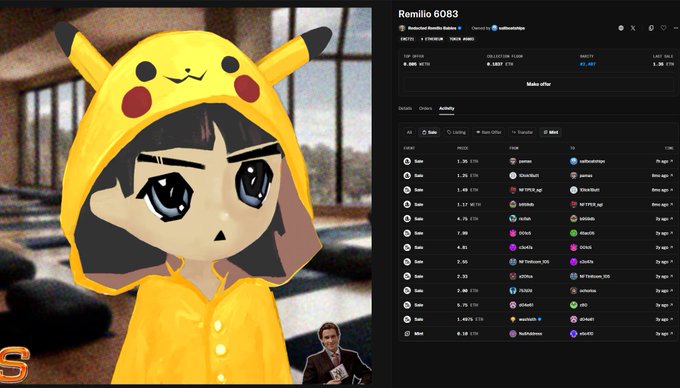Favorite Remilio 6083 with the heart icon

pos(663,28)
